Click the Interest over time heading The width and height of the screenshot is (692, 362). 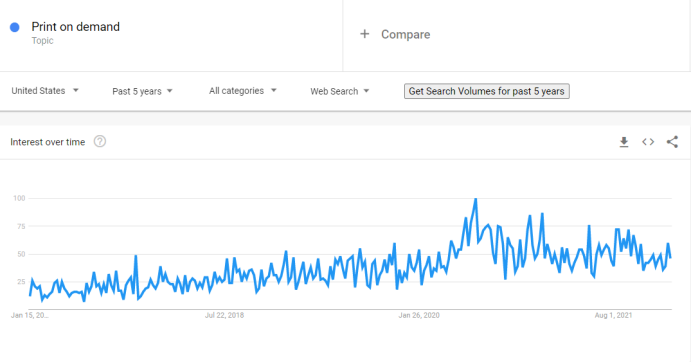point(48,142)
